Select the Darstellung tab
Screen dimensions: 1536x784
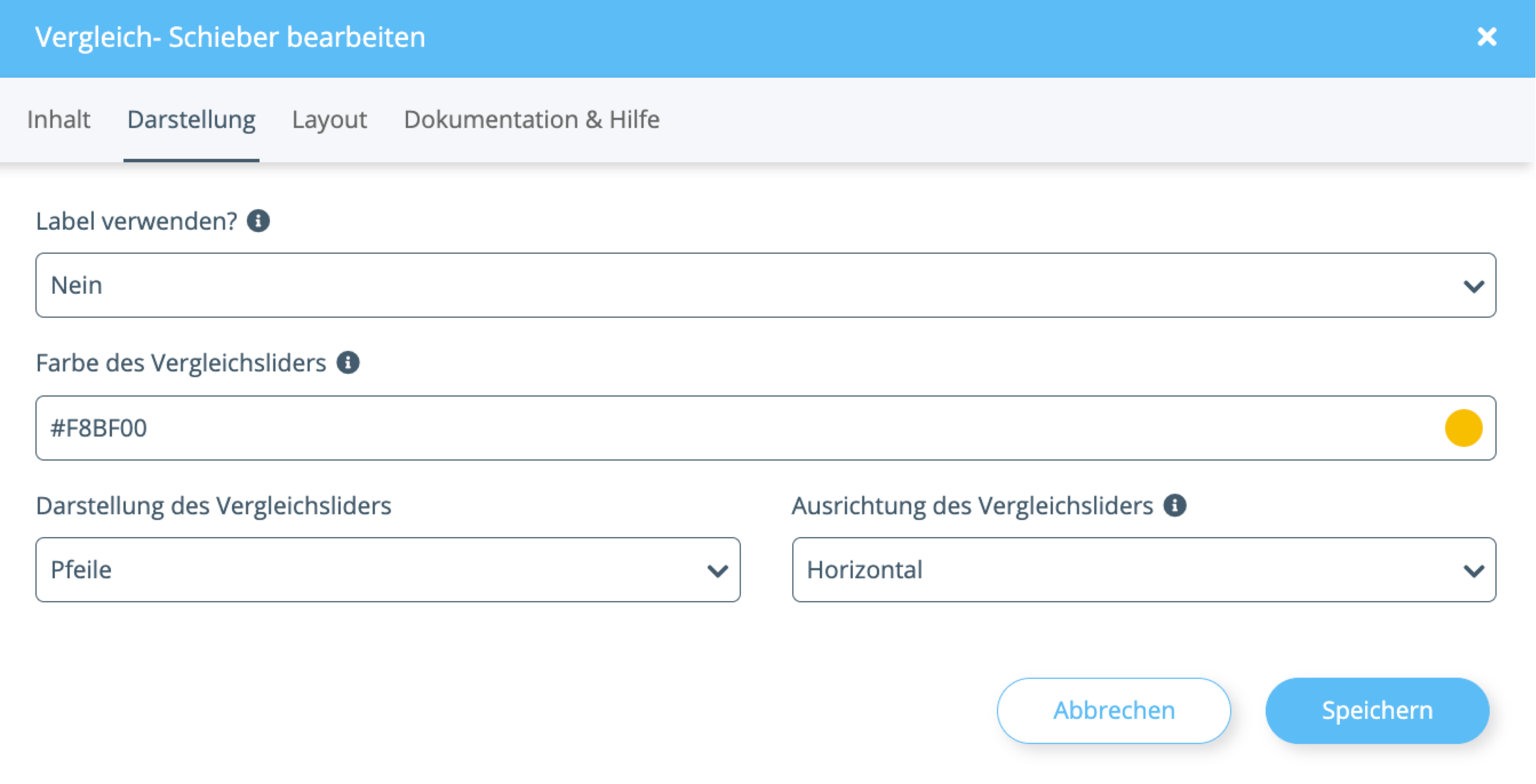191,120
